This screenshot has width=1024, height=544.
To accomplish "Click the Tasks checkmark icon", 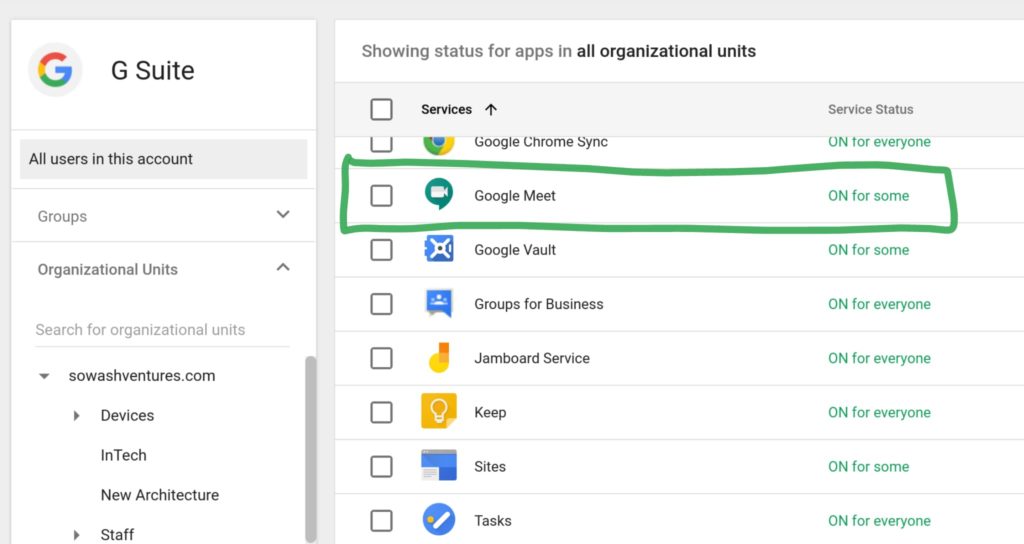I will (x=439, y=520).
